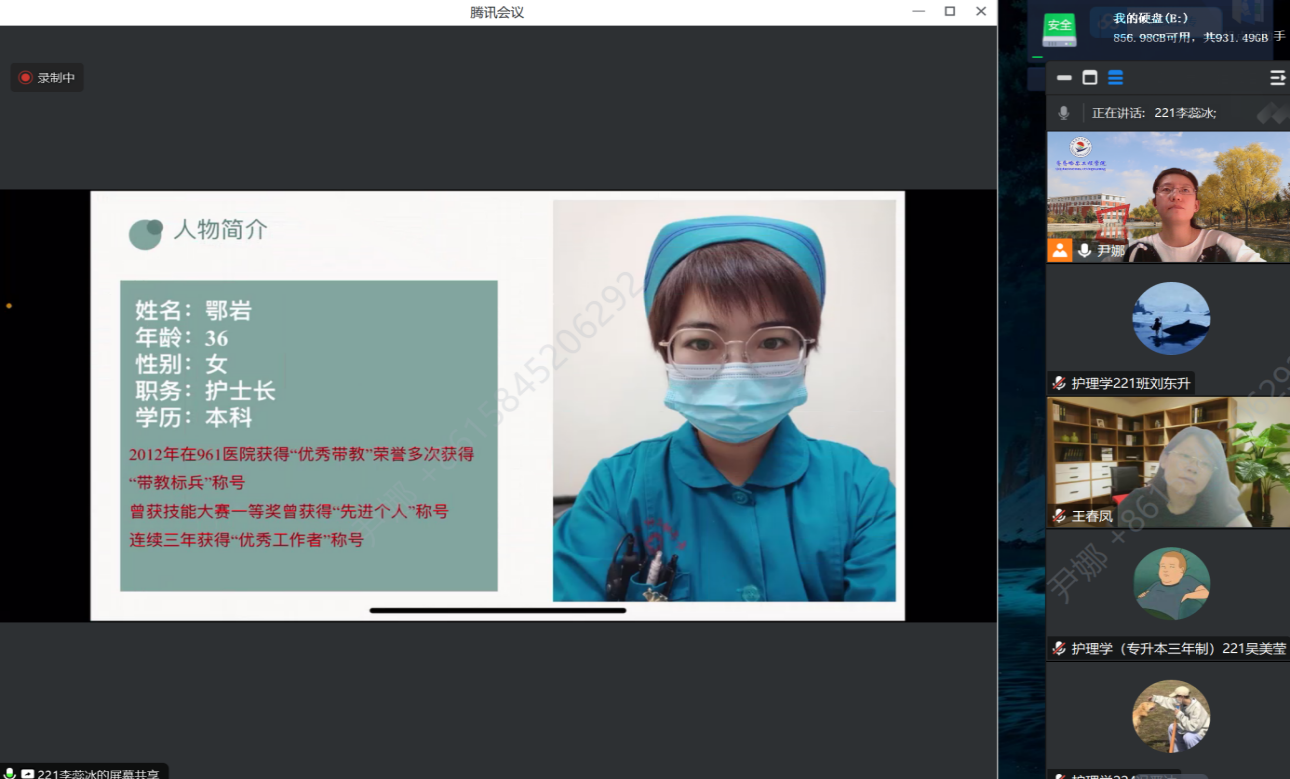
Task: Click the 221李蕊冰的屏幕共享 label at bottom
Action: [x=97, y=773]
